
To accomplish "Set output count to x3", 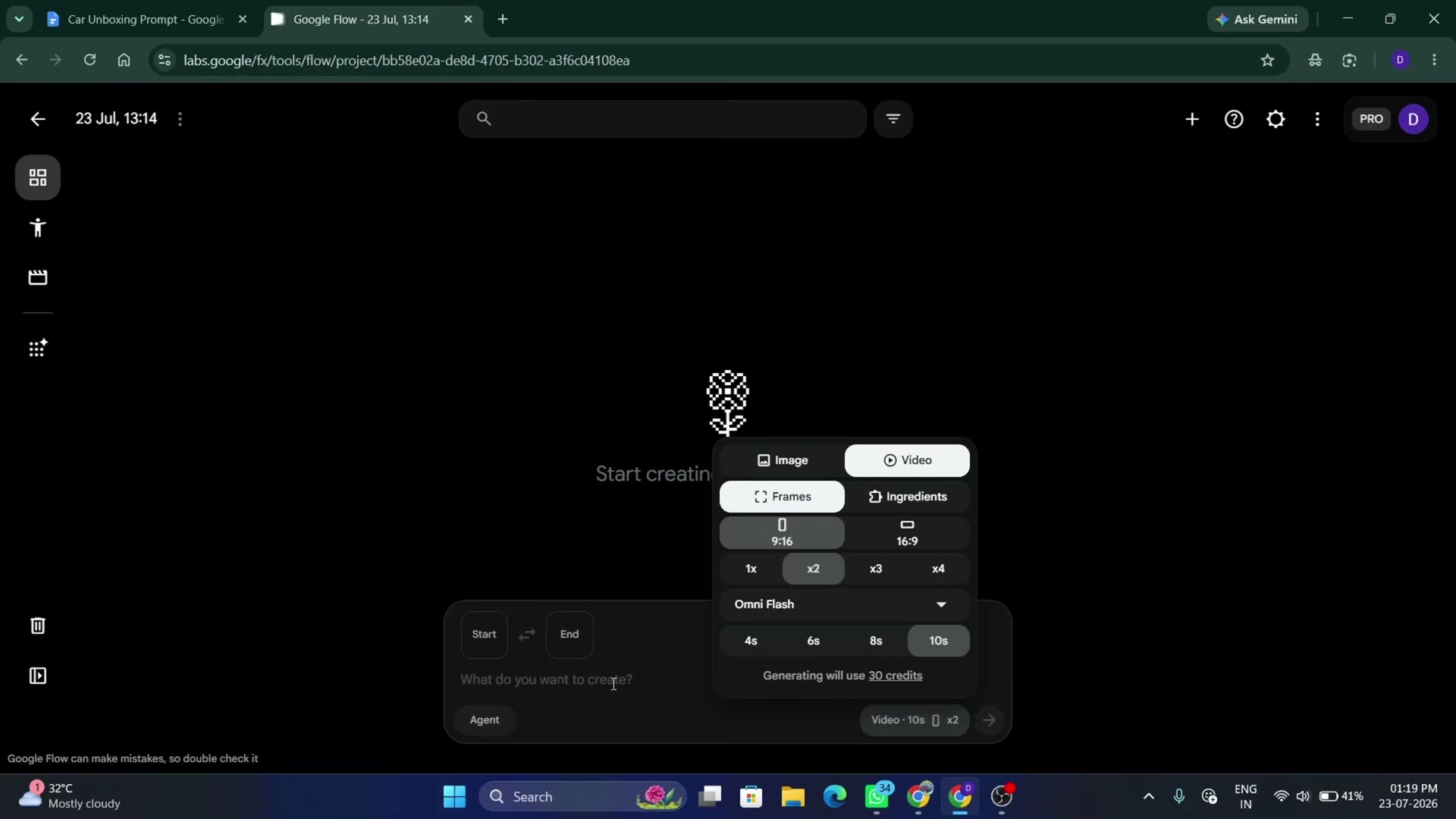I will [876, 569].
